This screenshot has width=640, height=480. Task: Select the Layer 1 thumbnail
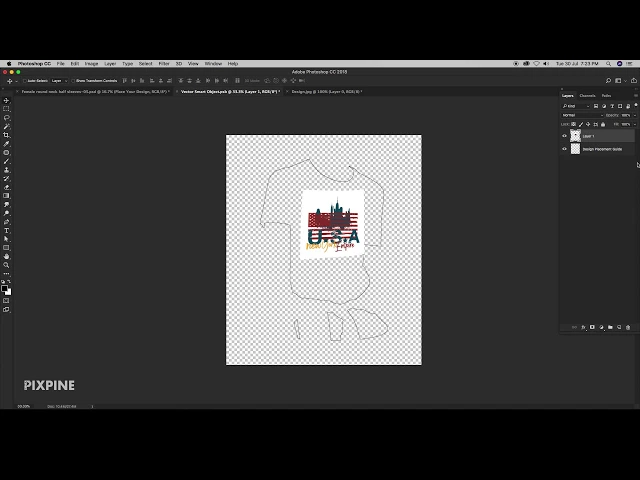click(575, 136)
